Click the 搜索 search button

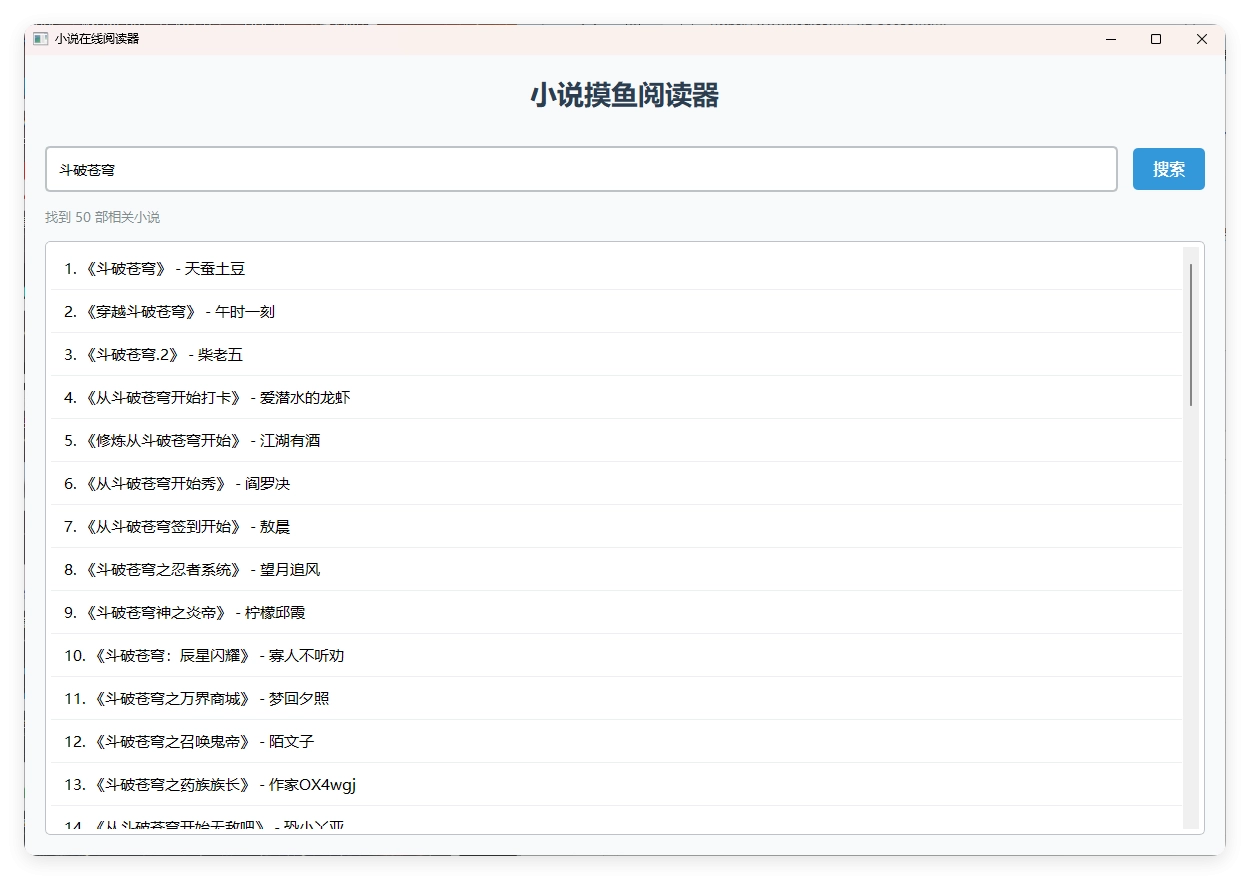coord(1168,168)
